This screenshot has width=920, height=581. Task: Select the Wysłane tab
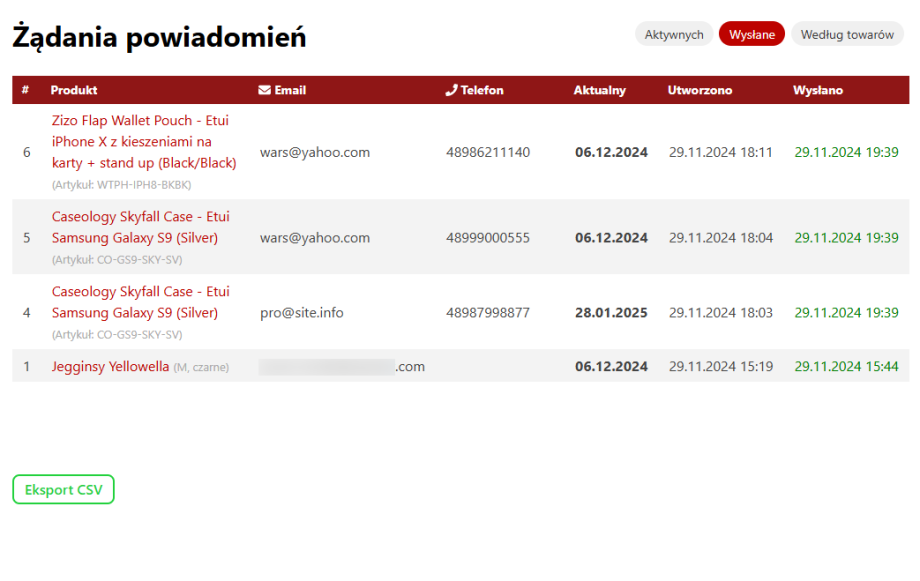pyautogui.click(x=751, y=34)
